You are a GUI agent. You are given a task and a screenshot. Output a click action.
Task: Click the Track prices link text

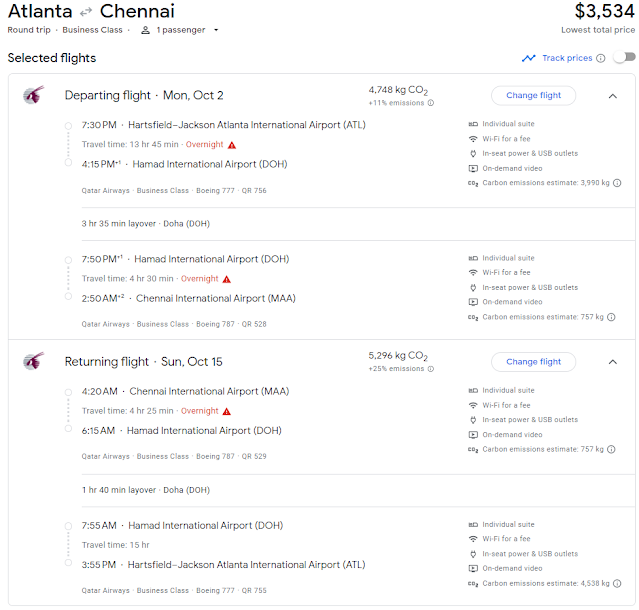click(567, 58)
